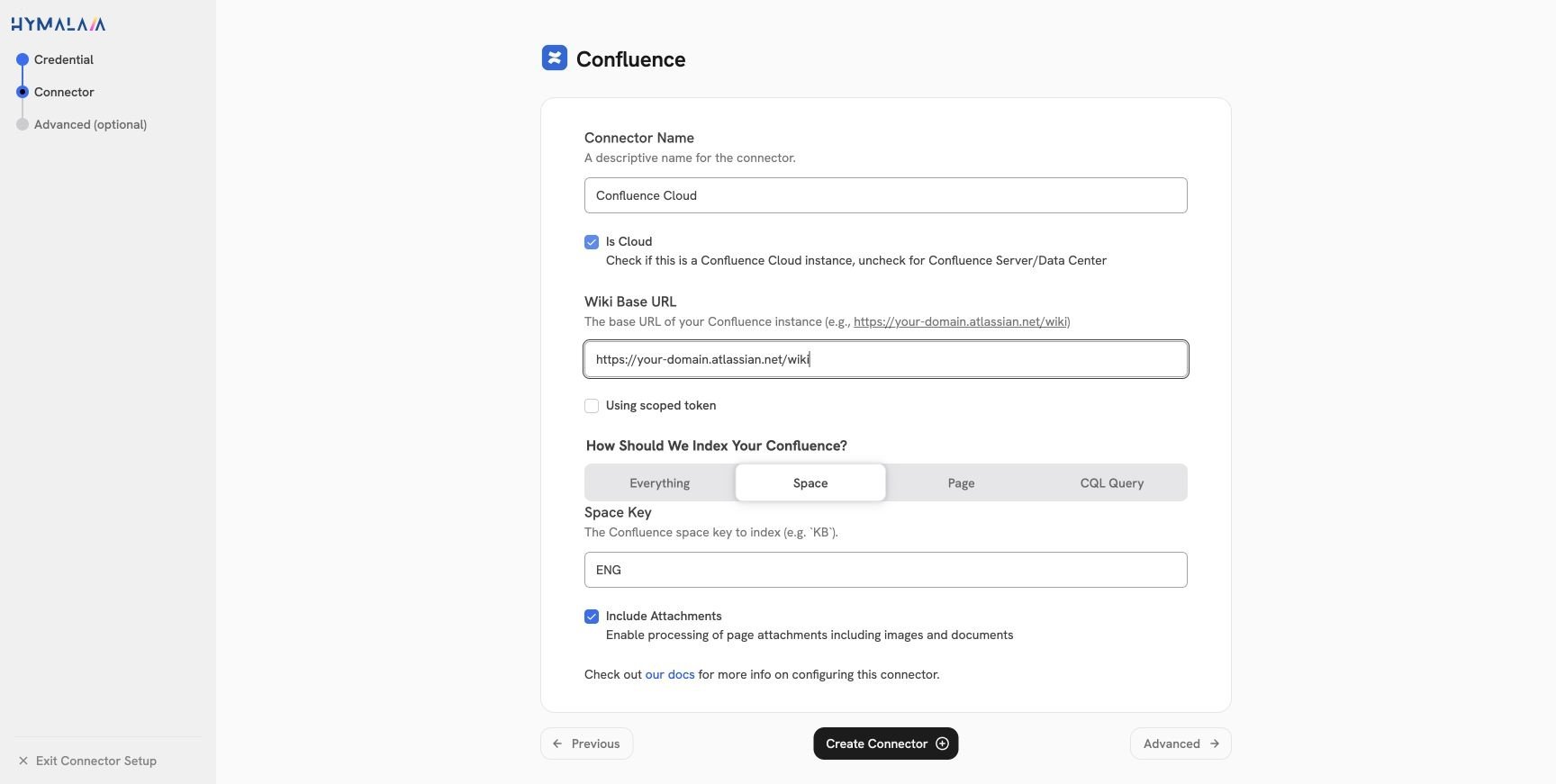The height and width of the screenshot is (784, 1556).
Task: Select the Space indexing tab
Action: 810,482
